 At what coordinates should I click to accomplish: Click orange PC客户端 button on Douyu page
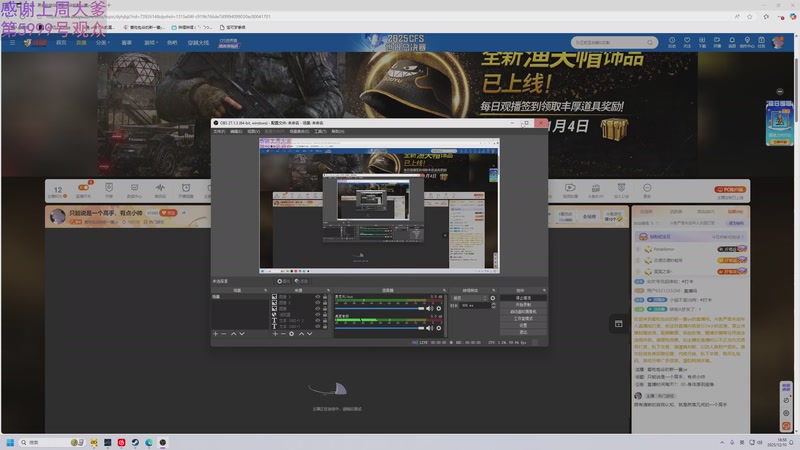(x=730, y=189)
